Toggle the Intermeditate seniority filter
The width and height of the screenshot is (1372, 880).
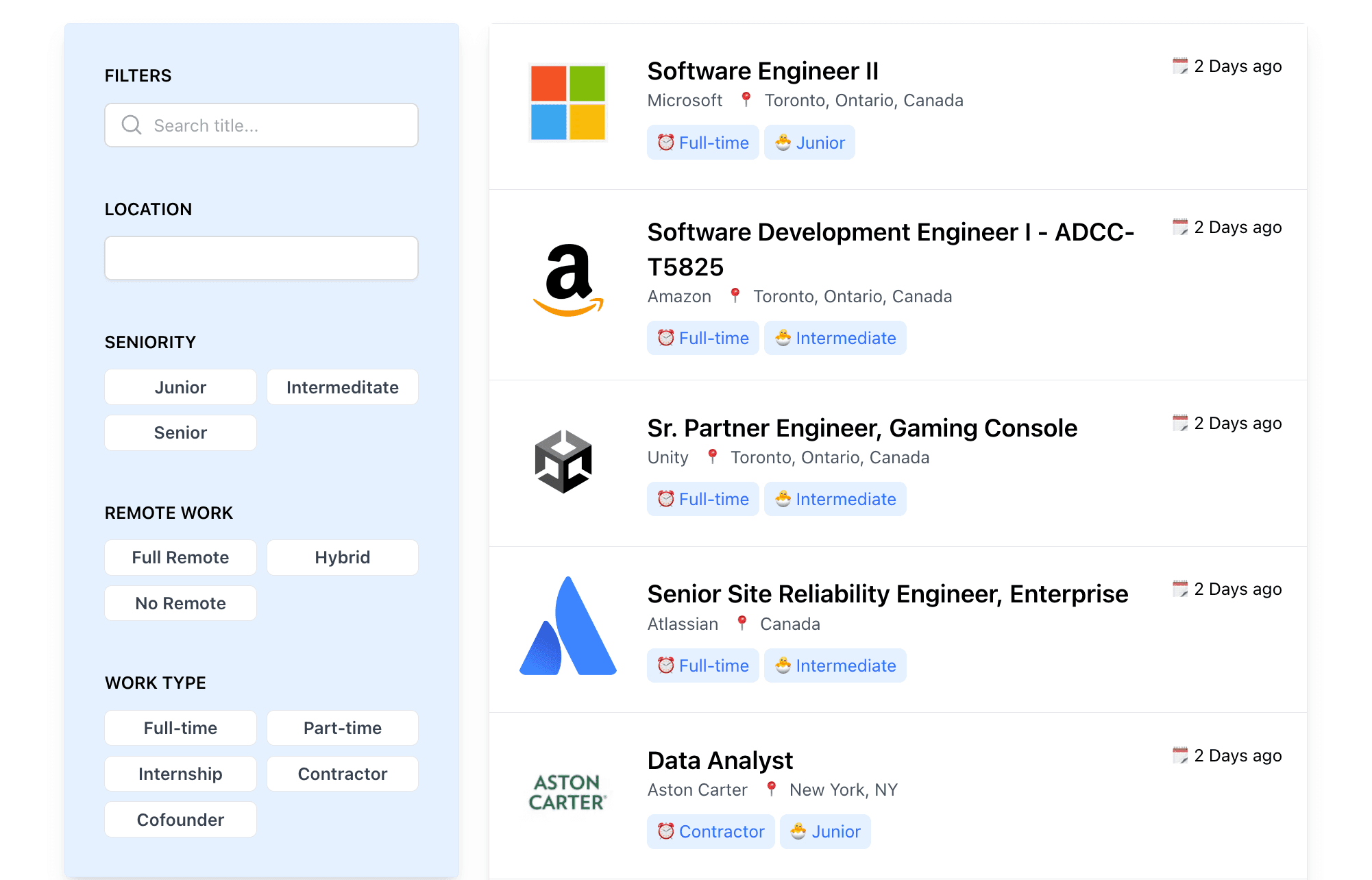pos(343,387)
